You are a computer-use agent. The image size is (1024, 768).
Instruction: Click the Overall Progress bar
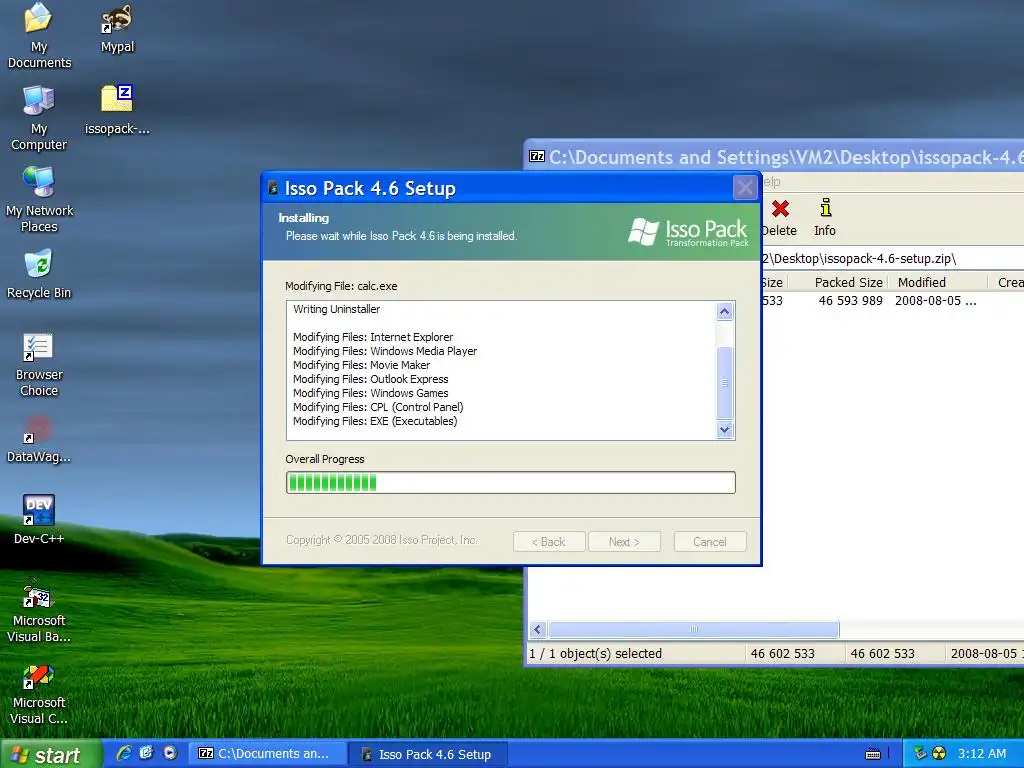511,483
